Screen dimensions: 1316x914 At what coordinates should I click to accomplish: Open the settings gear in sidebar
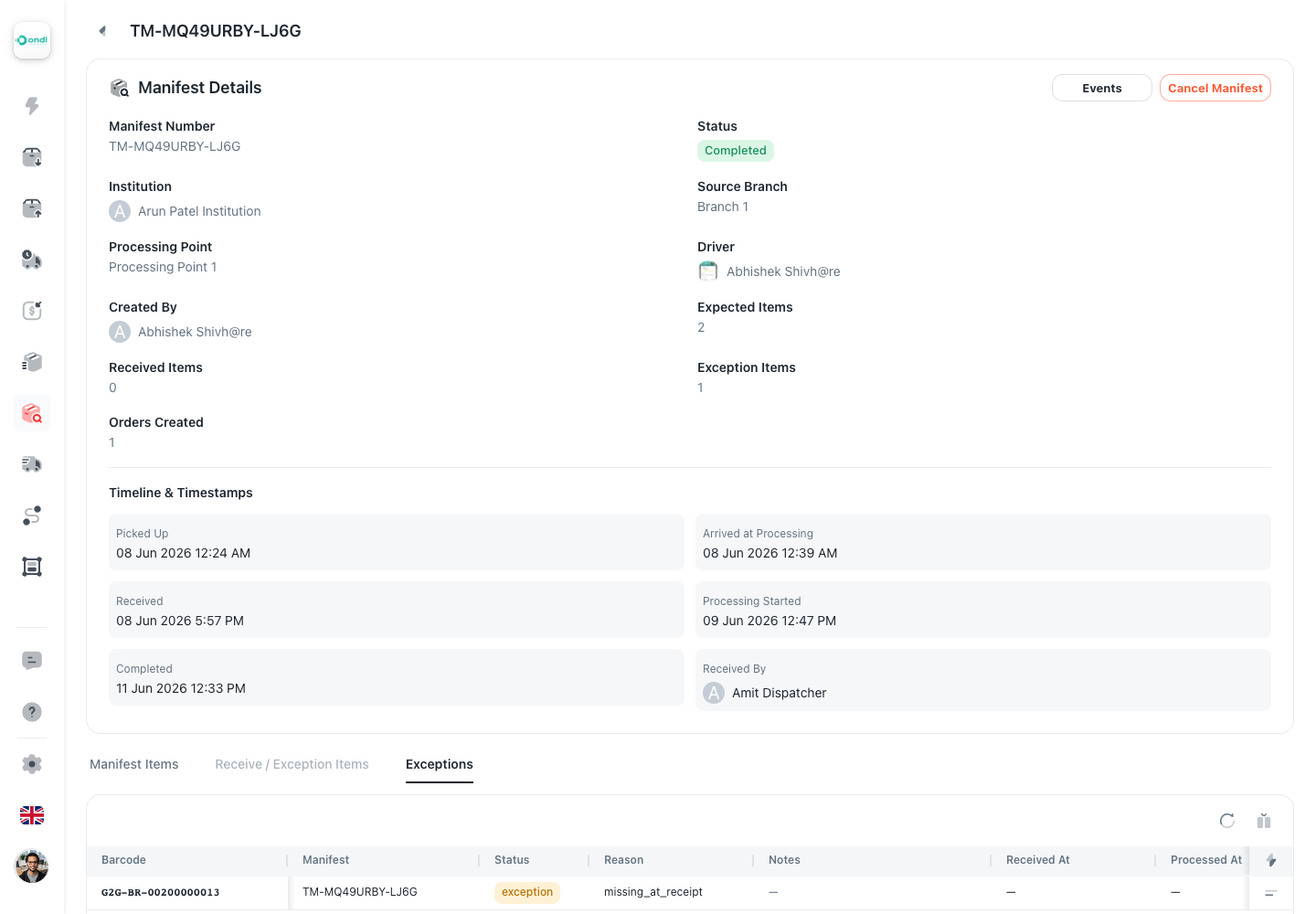32,764
